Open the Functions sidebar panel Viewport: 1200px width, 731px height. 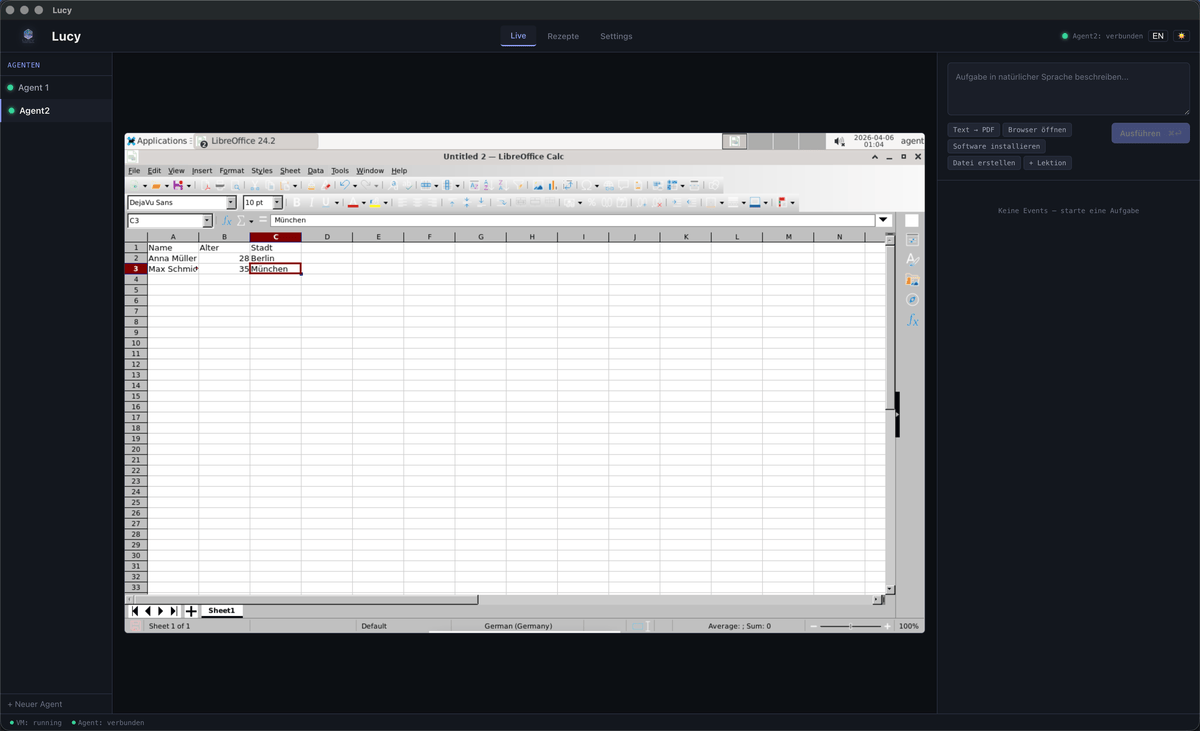pyautogui.click(x=911, y=321)
